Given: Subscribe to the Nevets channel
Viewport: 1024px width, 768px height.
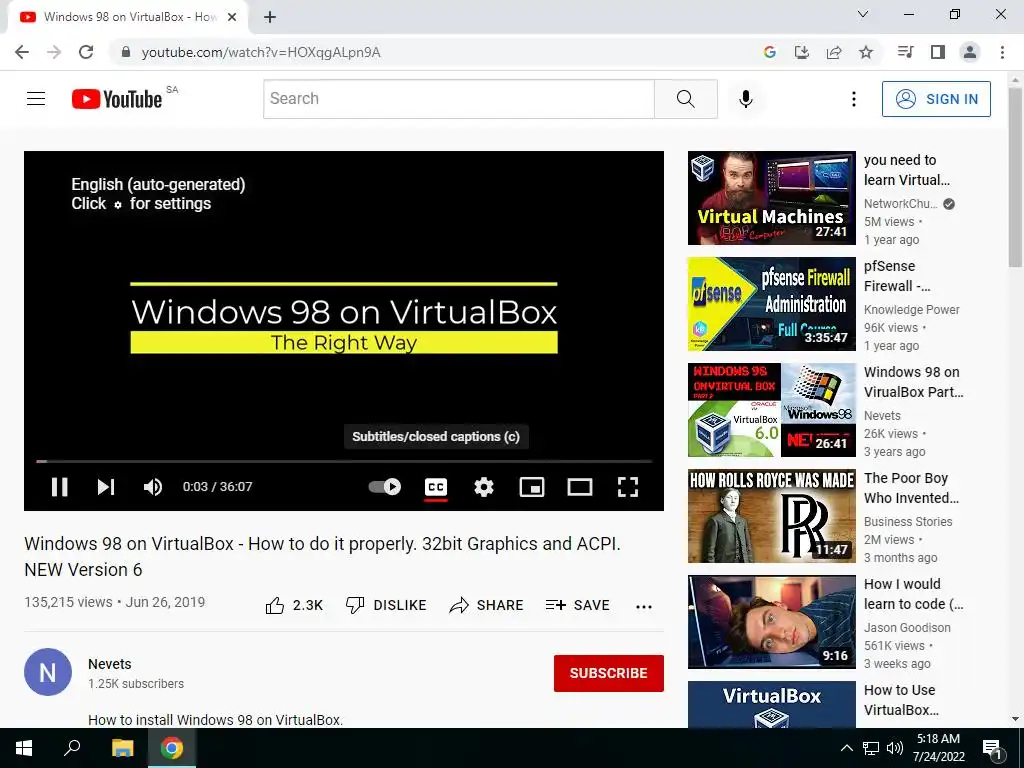Looking at the screenshot, I should coord(609,673).
